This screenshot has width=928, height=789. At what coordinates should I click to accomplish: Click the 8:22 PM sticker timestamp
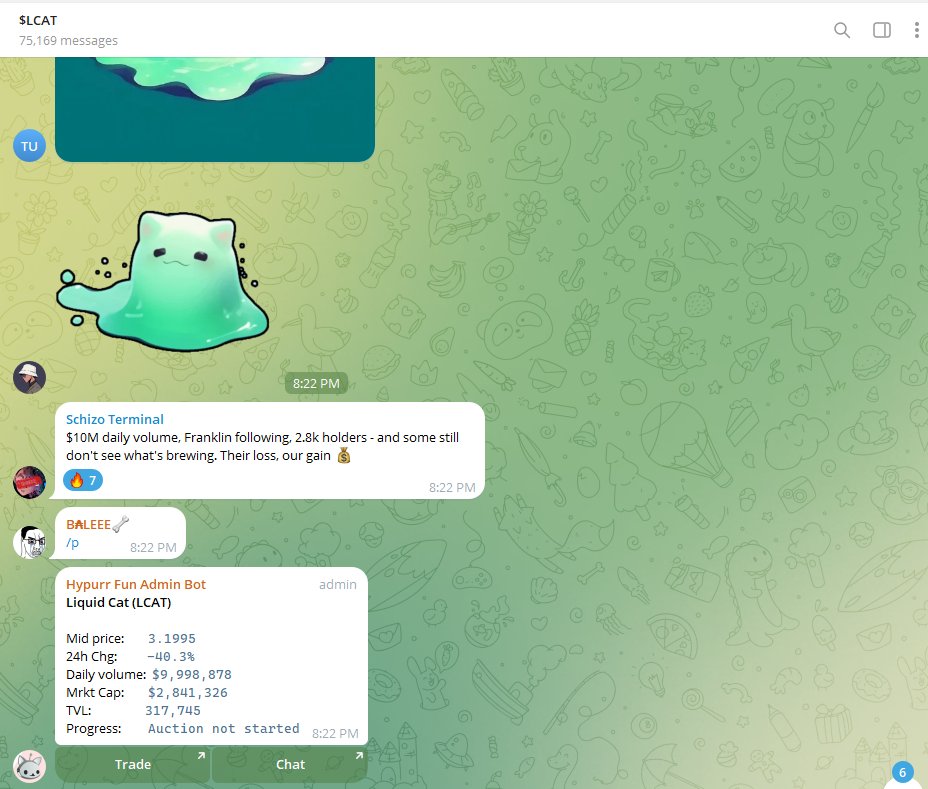tap(316, 384)
